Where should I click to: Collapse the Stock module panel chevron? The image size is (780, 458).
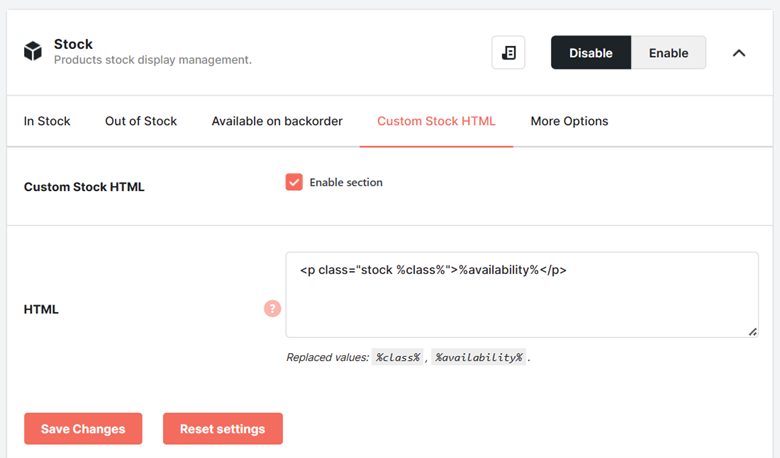click(x=739, y=53)
